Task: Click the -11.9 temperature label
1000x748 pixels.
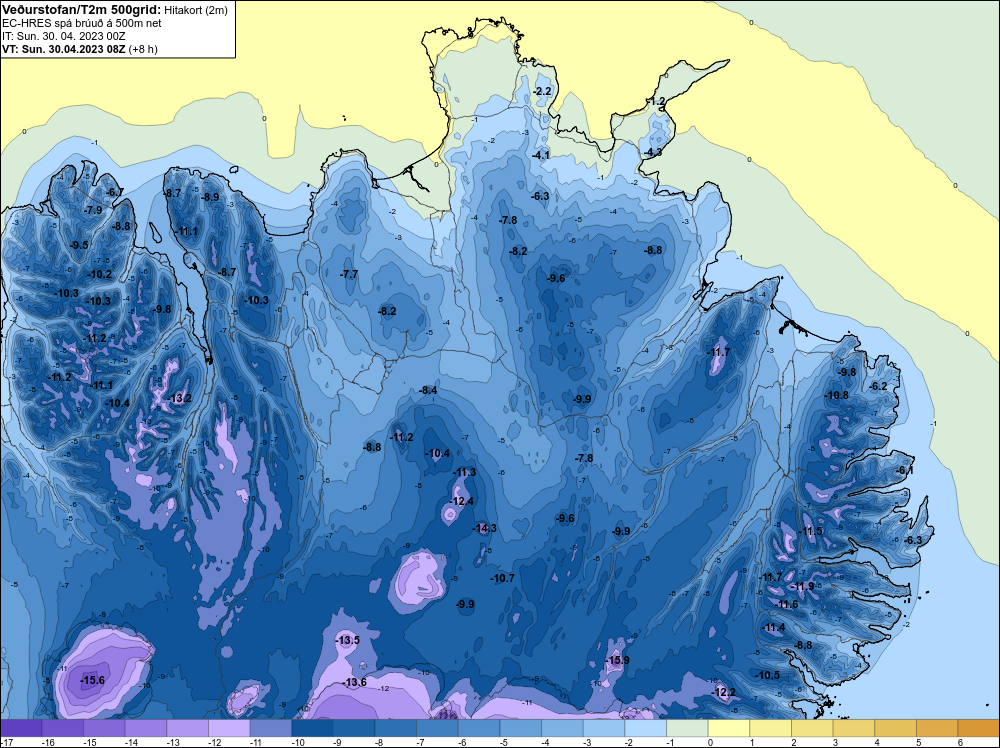Action: coord(802,587)
